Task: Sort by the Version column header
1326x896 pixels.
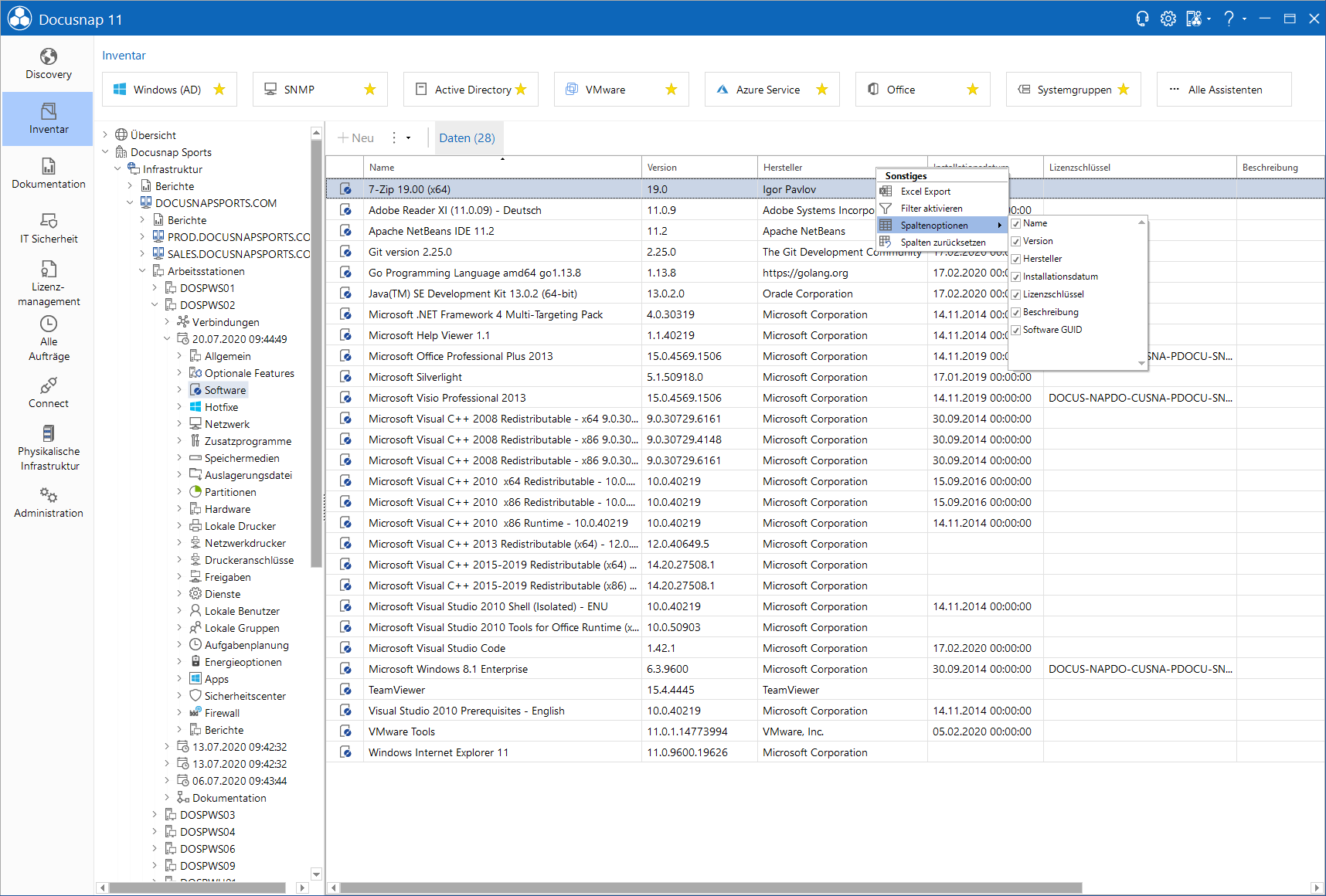Action: click(699, 167)
